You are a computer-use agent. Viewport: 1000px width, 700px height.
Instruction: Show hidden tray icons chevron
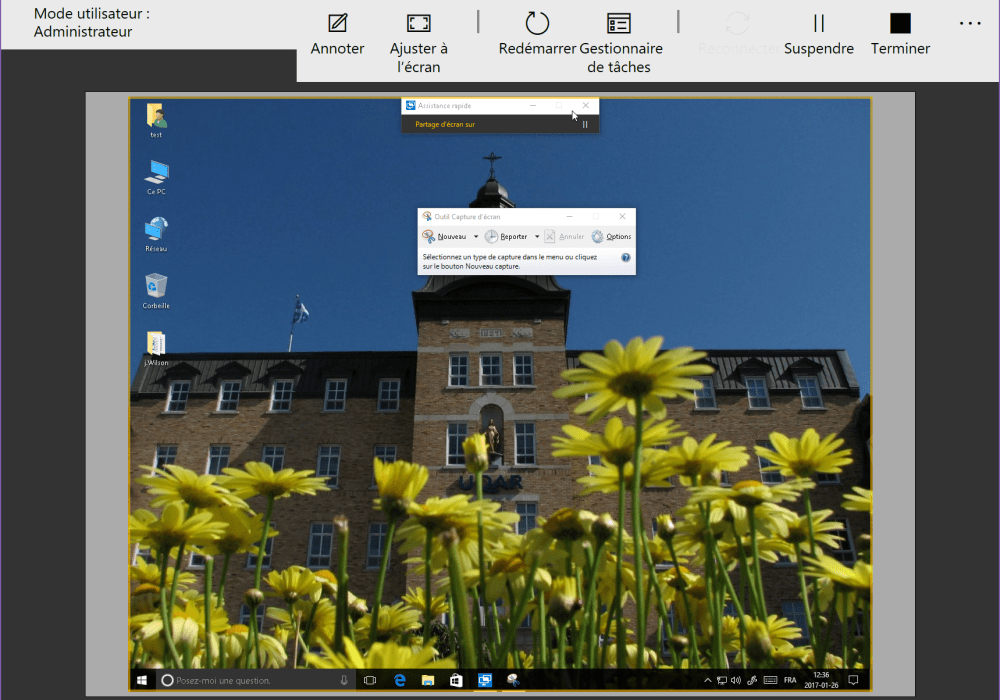(708, 680)
